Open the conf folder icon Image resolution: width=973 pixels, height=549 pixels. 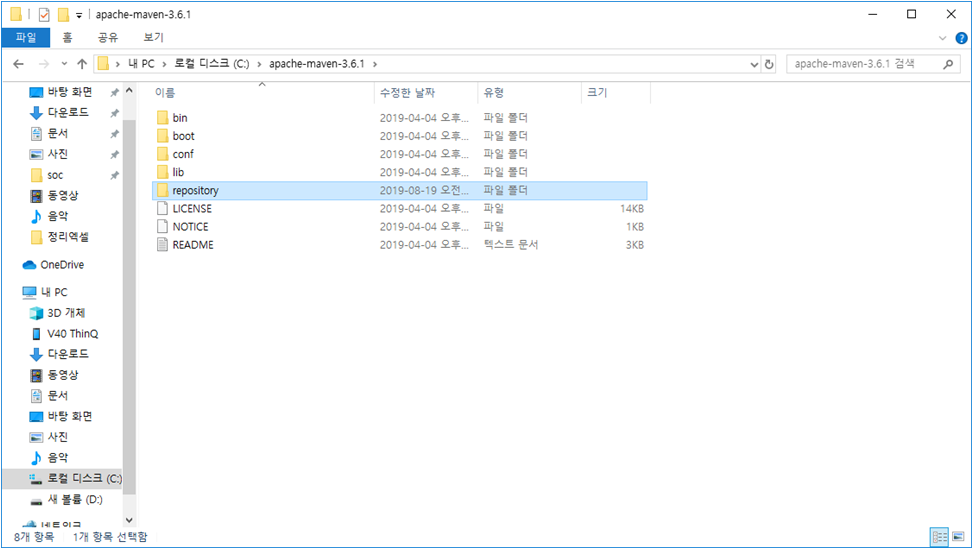coord(163,154)
